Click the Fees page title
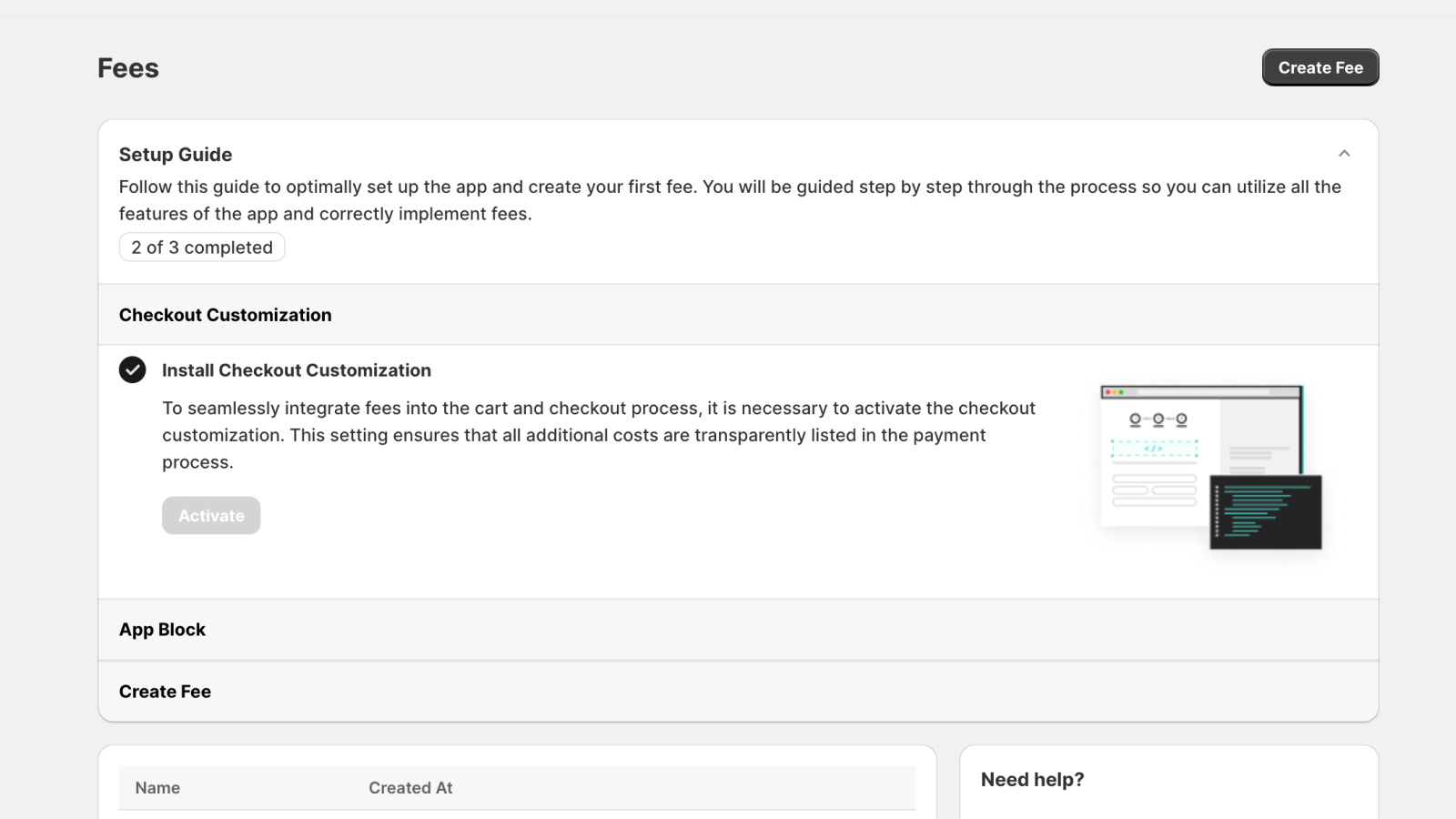 click(x=127, y=66)
